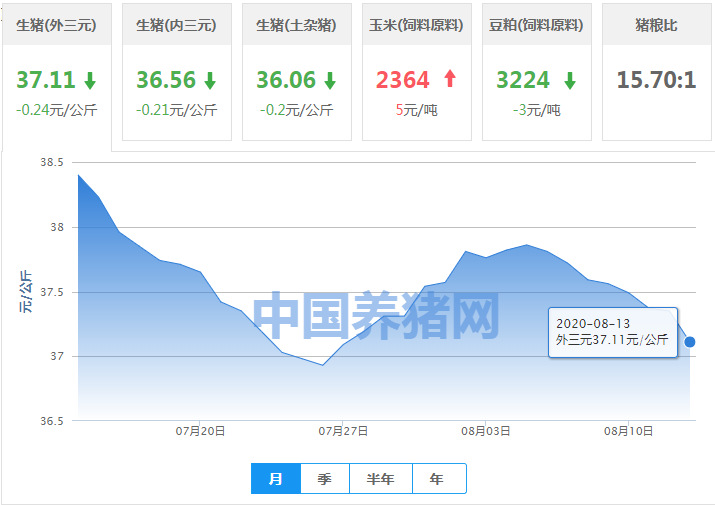
Task: Switch chart to 季 range
Action: 325,479
